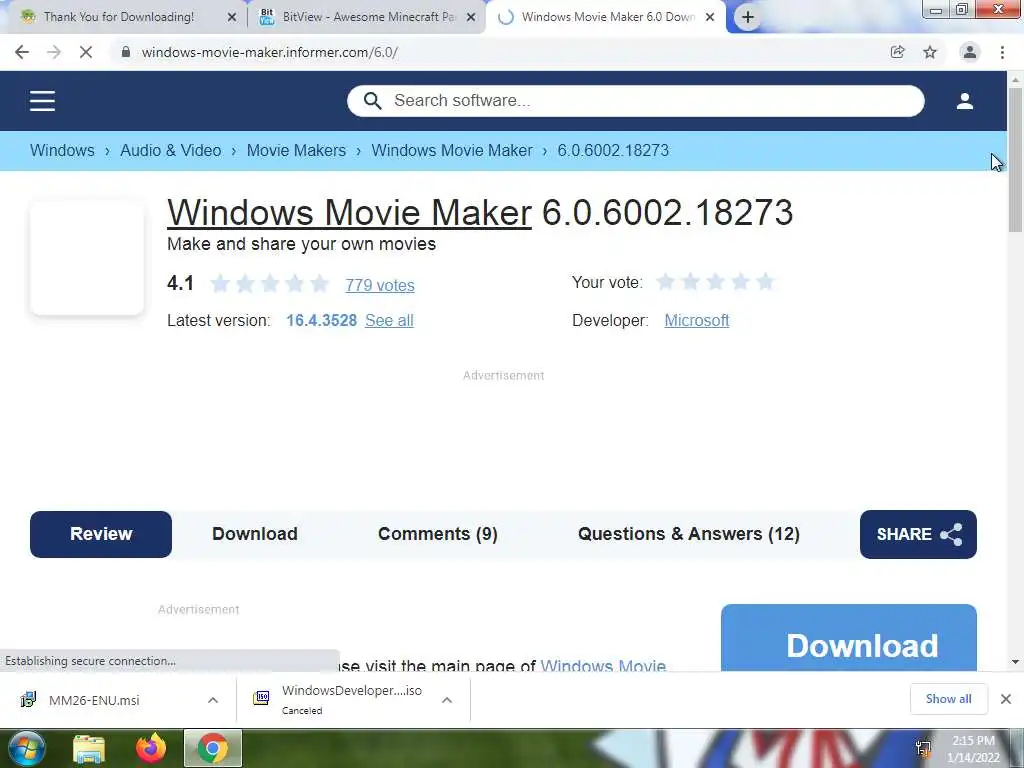Click the Windows Movie Maker Main Page link
Screen dimensions: 1024x768
[x=603, y=665]
